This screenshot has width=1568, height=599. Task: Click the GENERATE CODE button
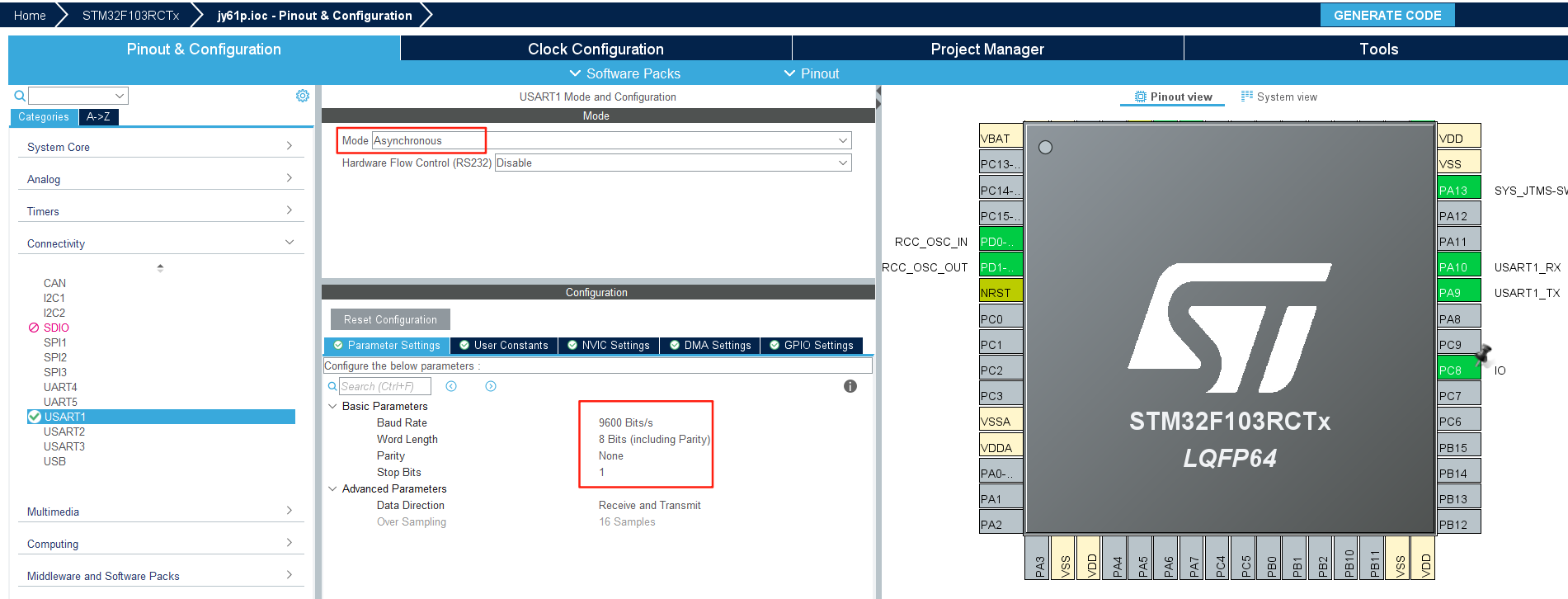tap(1387, 15)
